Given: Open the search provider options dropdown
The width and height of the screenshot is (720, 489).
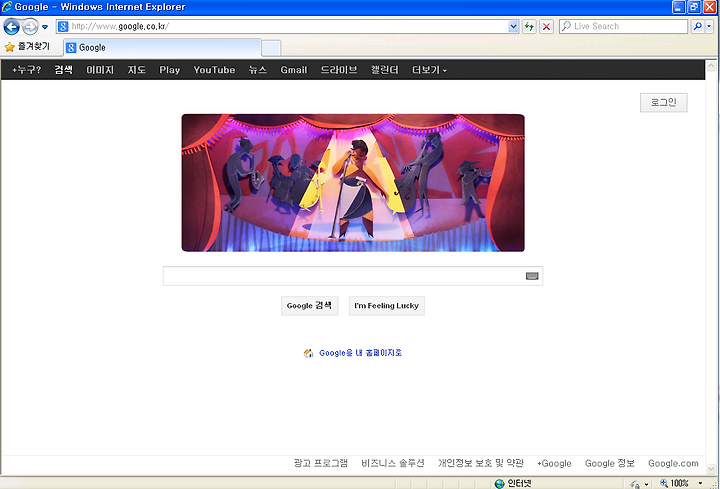Looking at the screenshot, I should [x=709, y=26].
